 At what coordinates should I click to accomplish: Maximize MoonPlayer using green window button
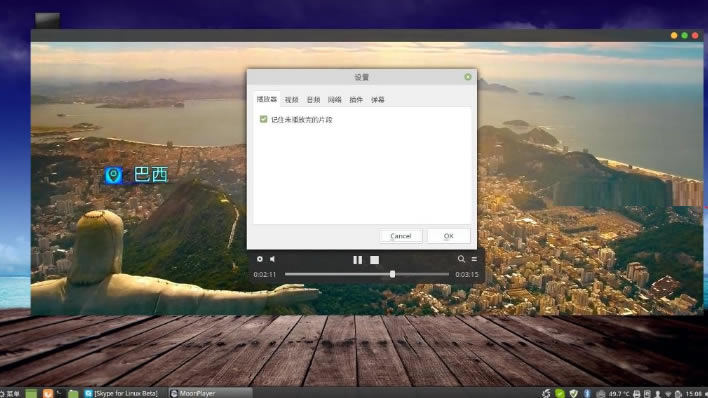[x=685, y=35]
